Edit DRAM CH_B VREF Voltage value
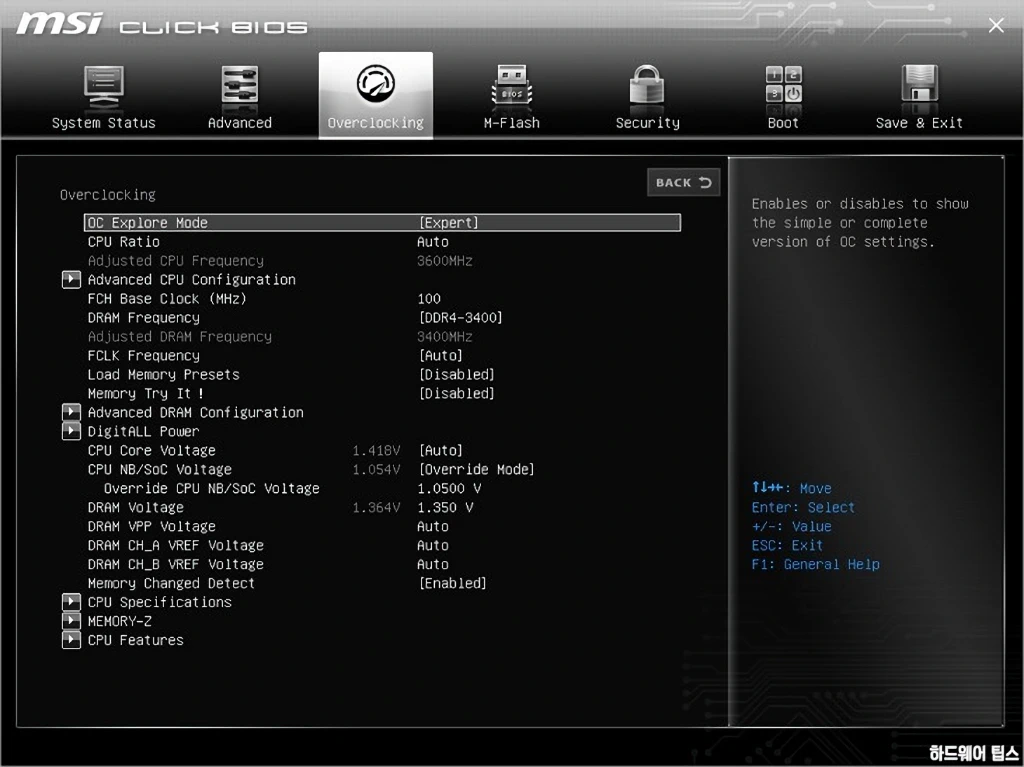Screen dimensions: 1024x767 [432, 564]
